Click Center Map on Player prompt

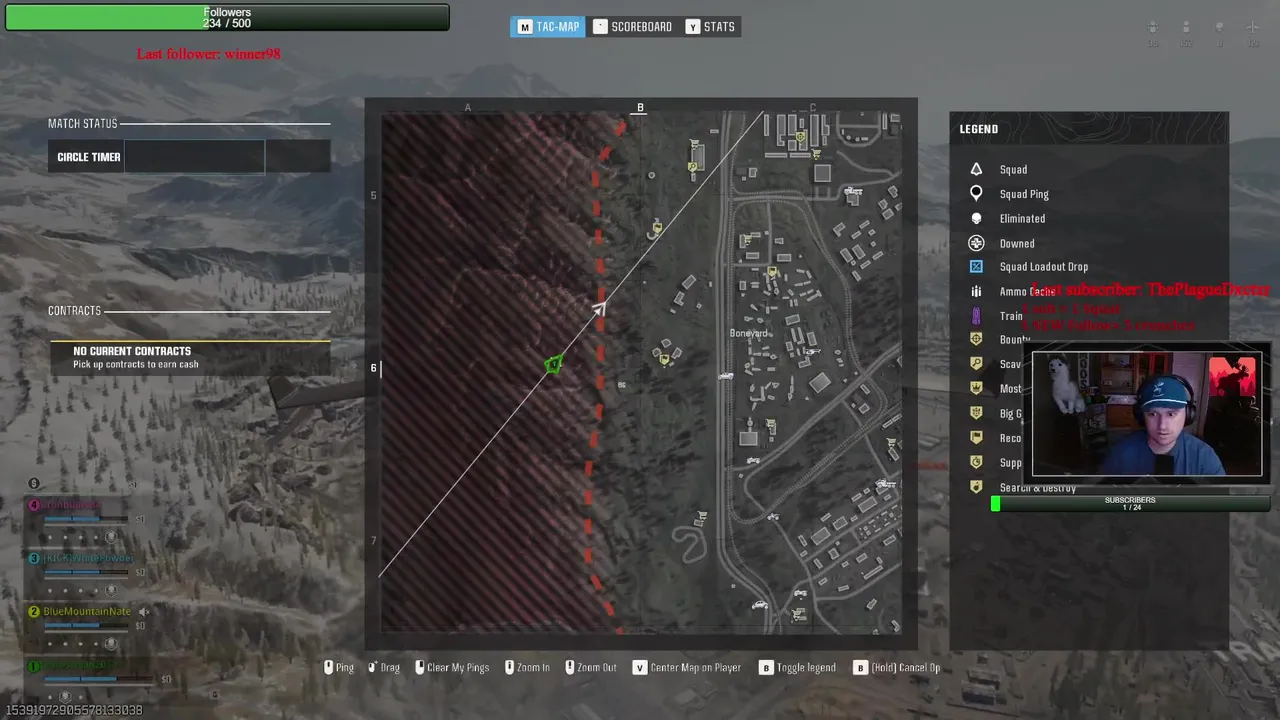(x=687, y=668)
